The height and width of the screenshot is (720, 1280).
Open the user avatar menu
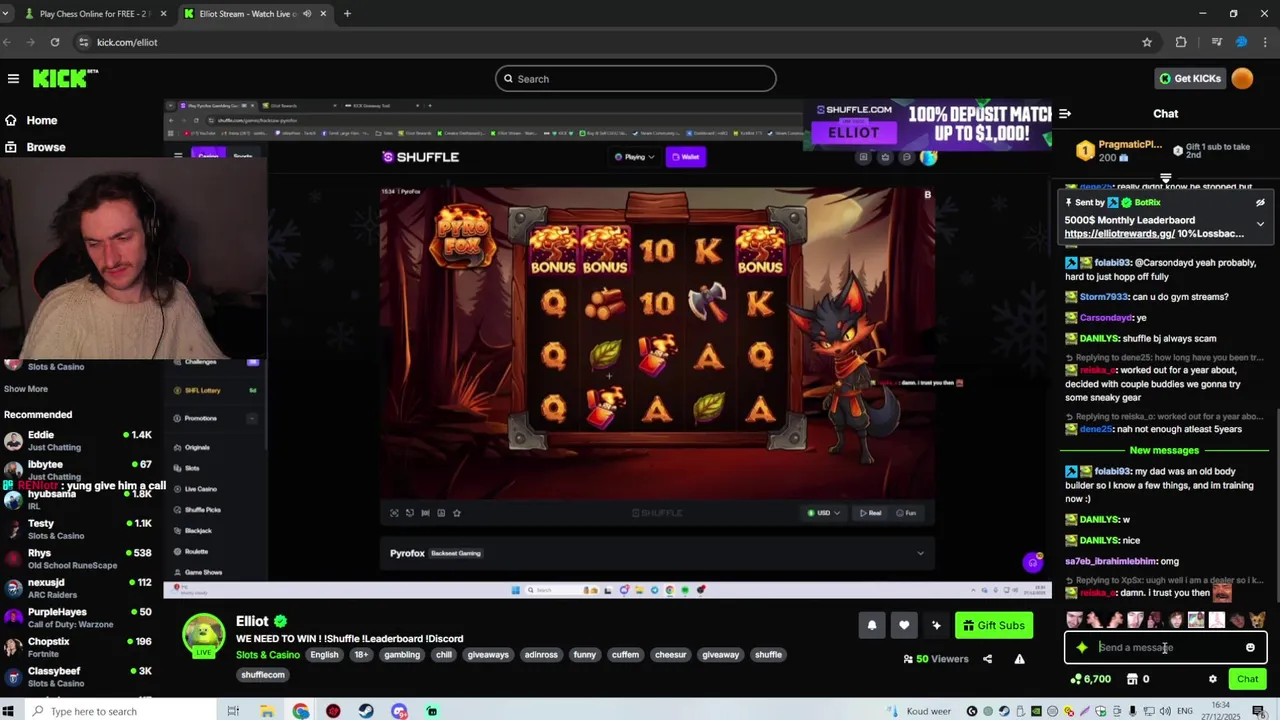pyautogui.click(x=1242, y=78)
